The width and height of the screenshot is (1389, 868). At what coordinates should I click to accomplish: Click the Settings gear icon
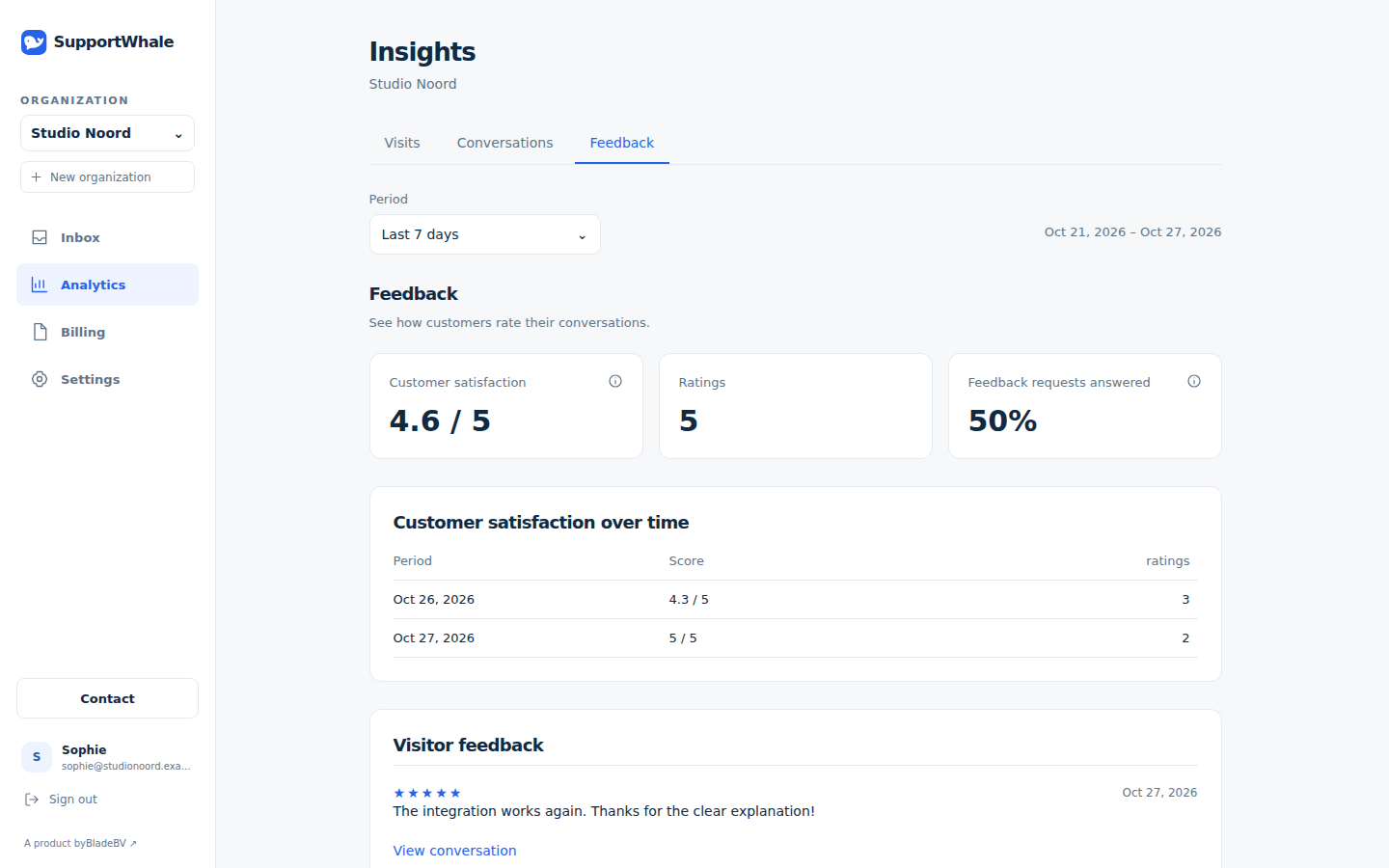pos(40,379)
